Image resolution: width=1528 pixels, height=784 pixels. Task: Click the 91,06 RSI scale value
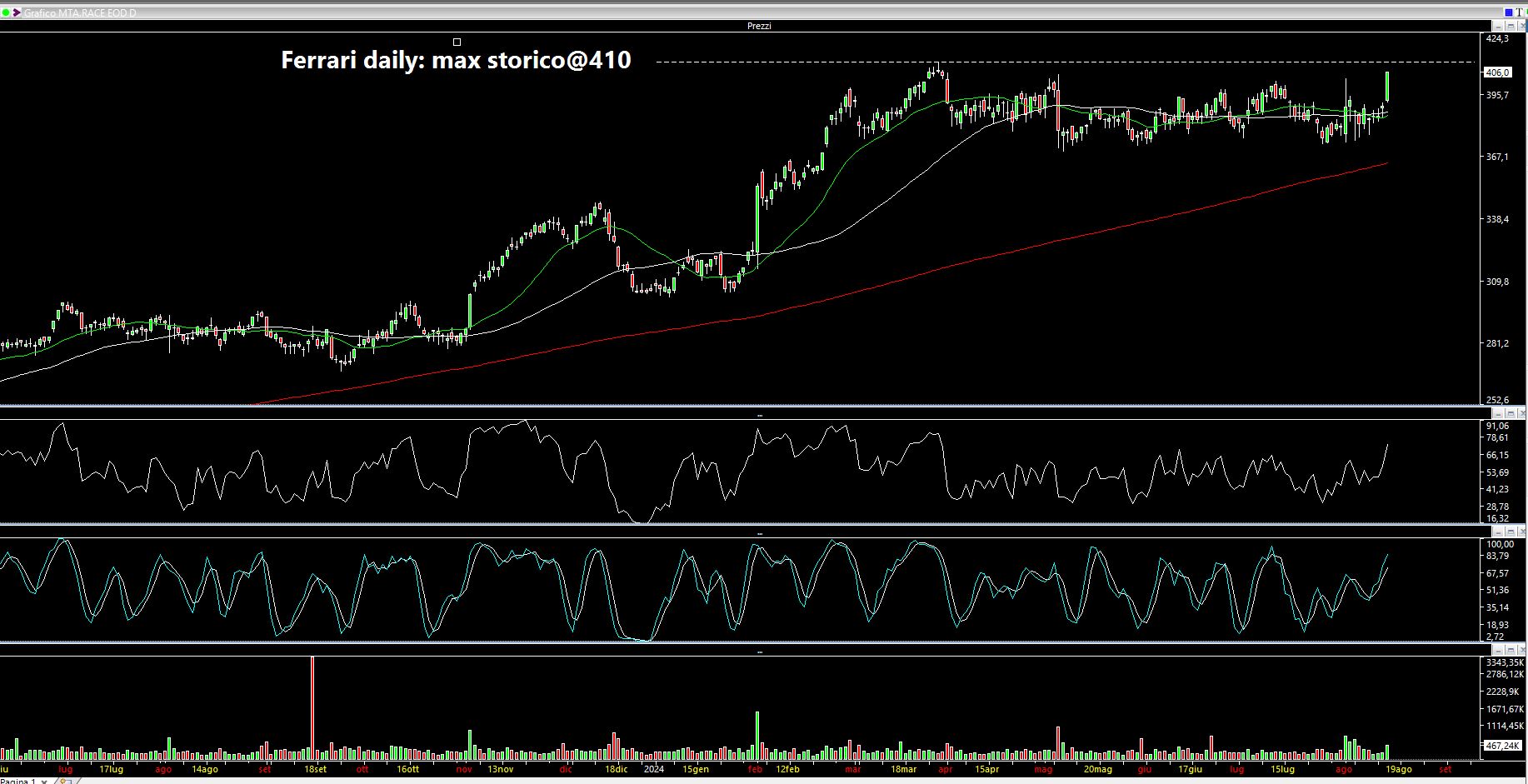[1497, 426]
